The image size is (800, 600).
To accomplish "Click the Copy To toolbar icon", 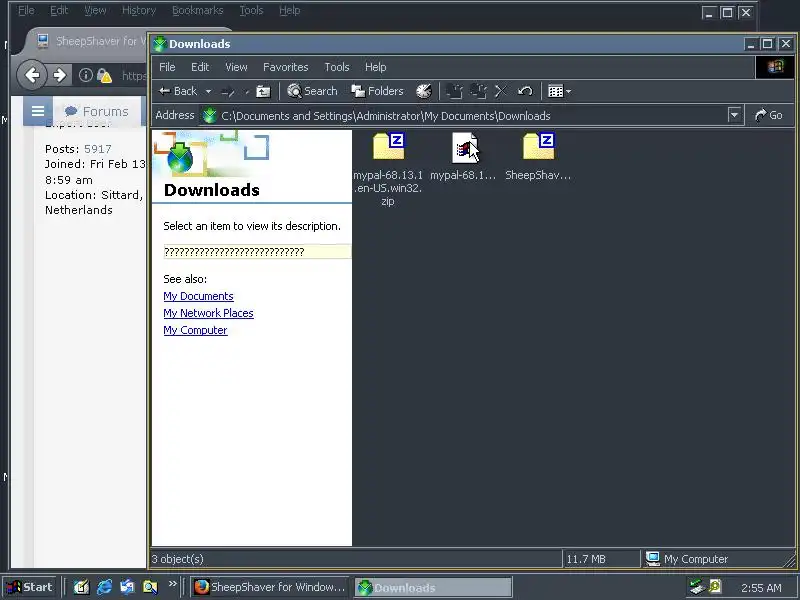I will [x=478, y=92].
